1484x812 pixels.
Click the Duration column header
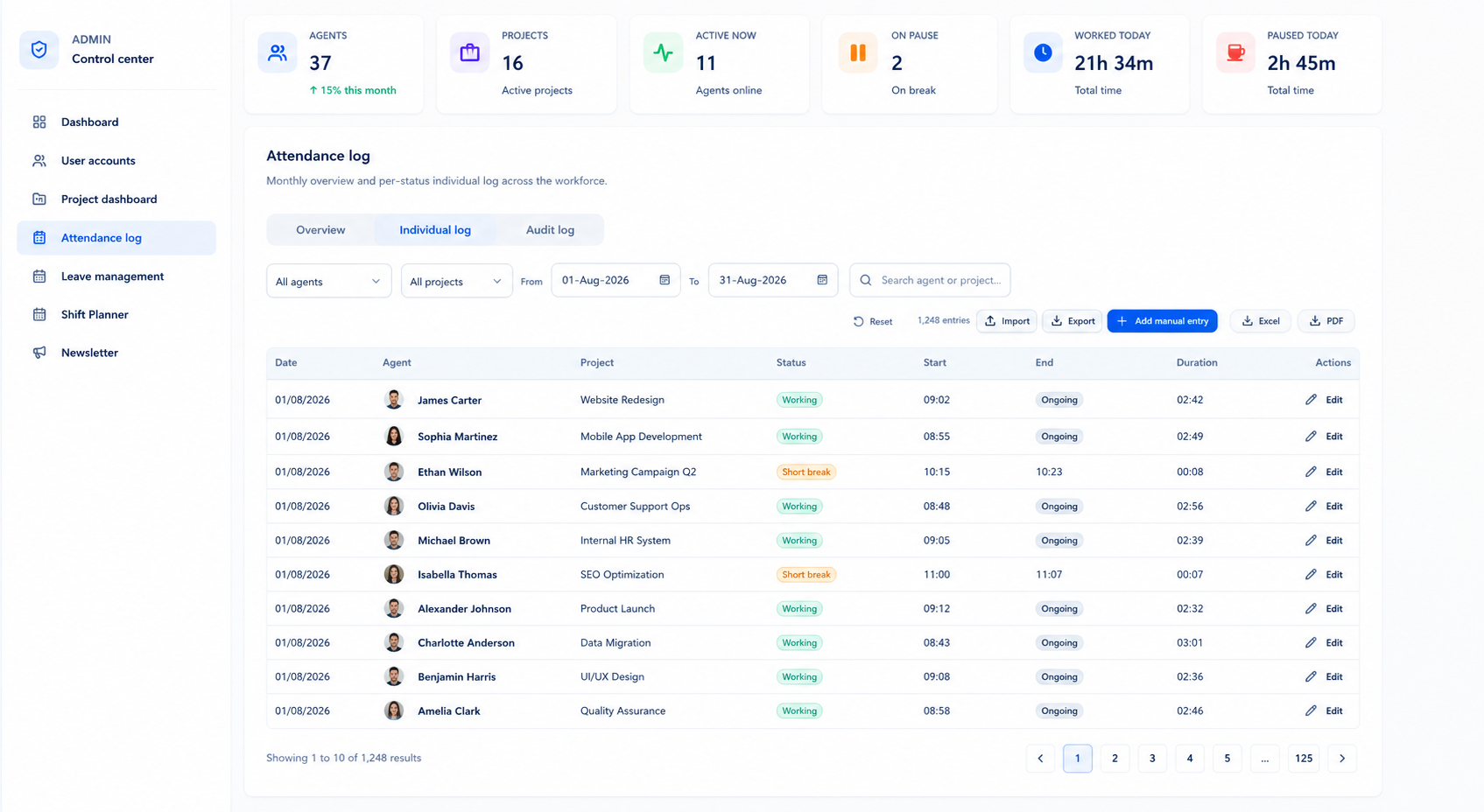(x=1197, y=363)
